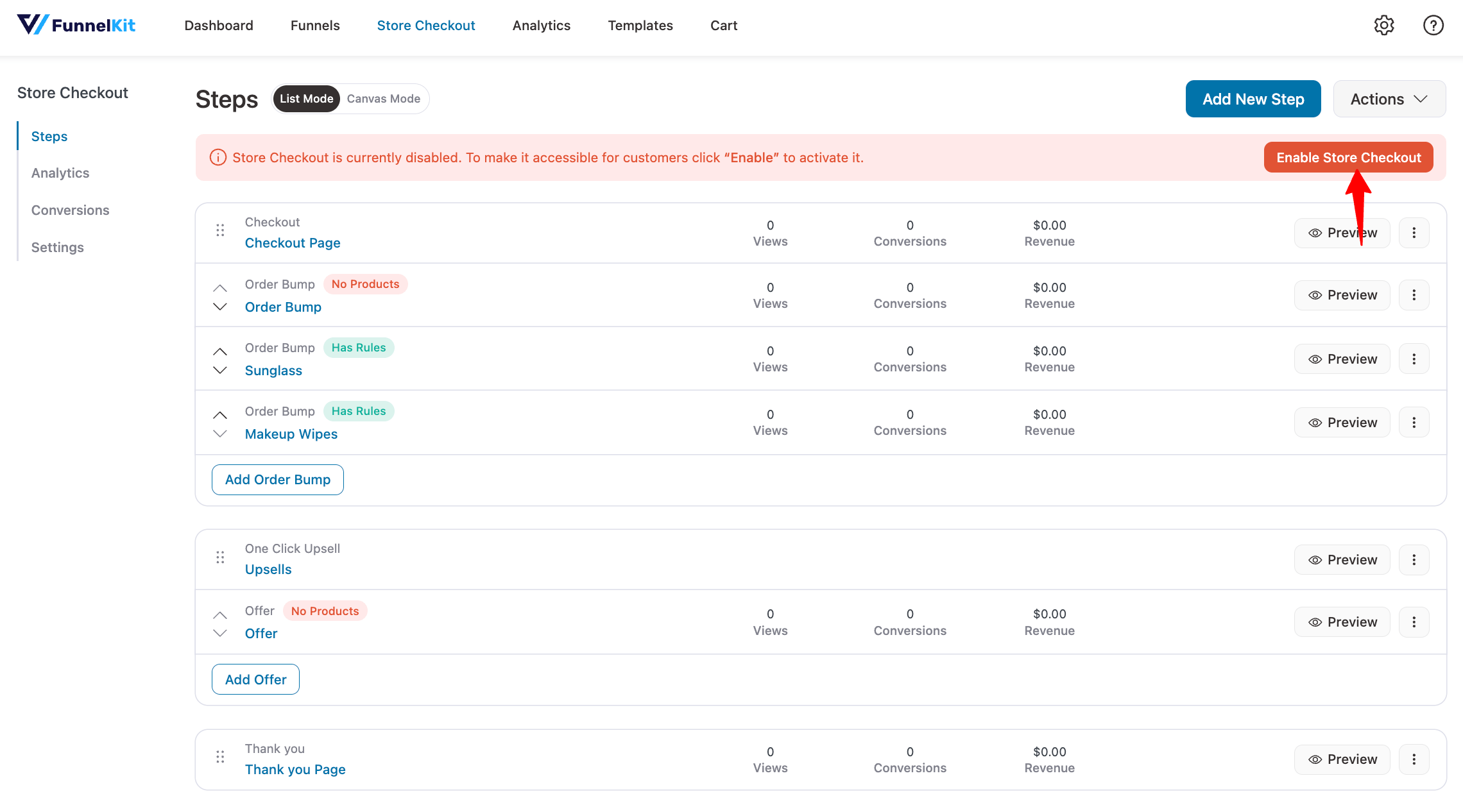Click Add New Step button
This screenshot has width=1463, height=812.
(1253, 99)
